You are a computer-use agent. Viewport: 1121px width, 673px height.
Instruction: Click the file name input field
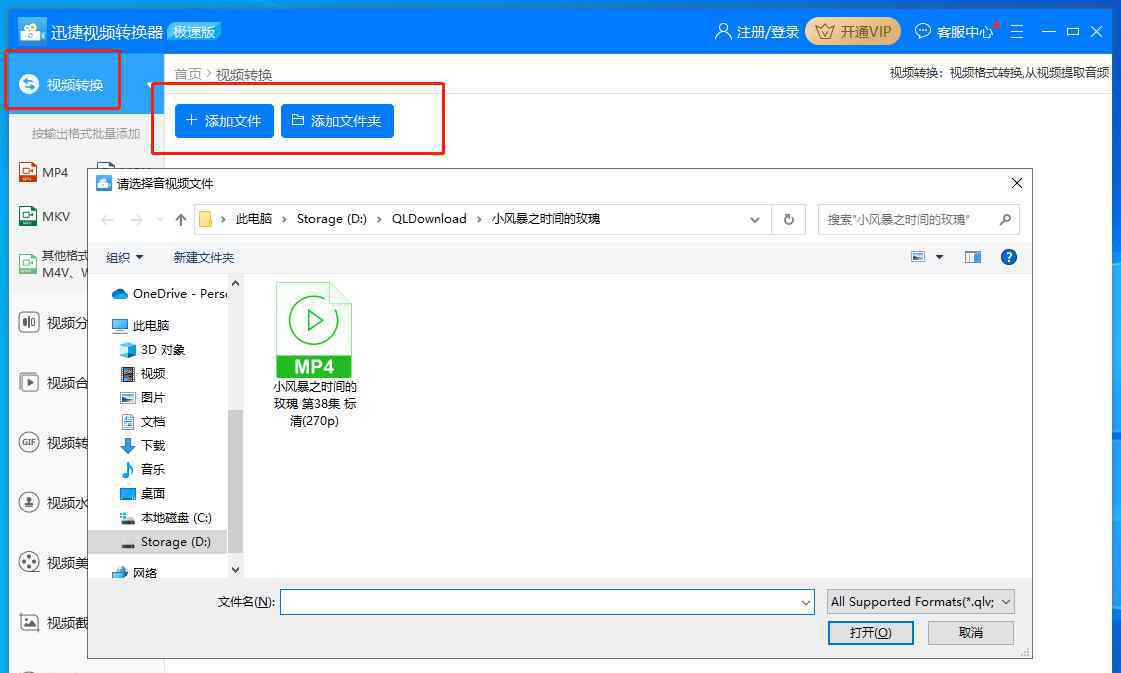pos(540,601)
